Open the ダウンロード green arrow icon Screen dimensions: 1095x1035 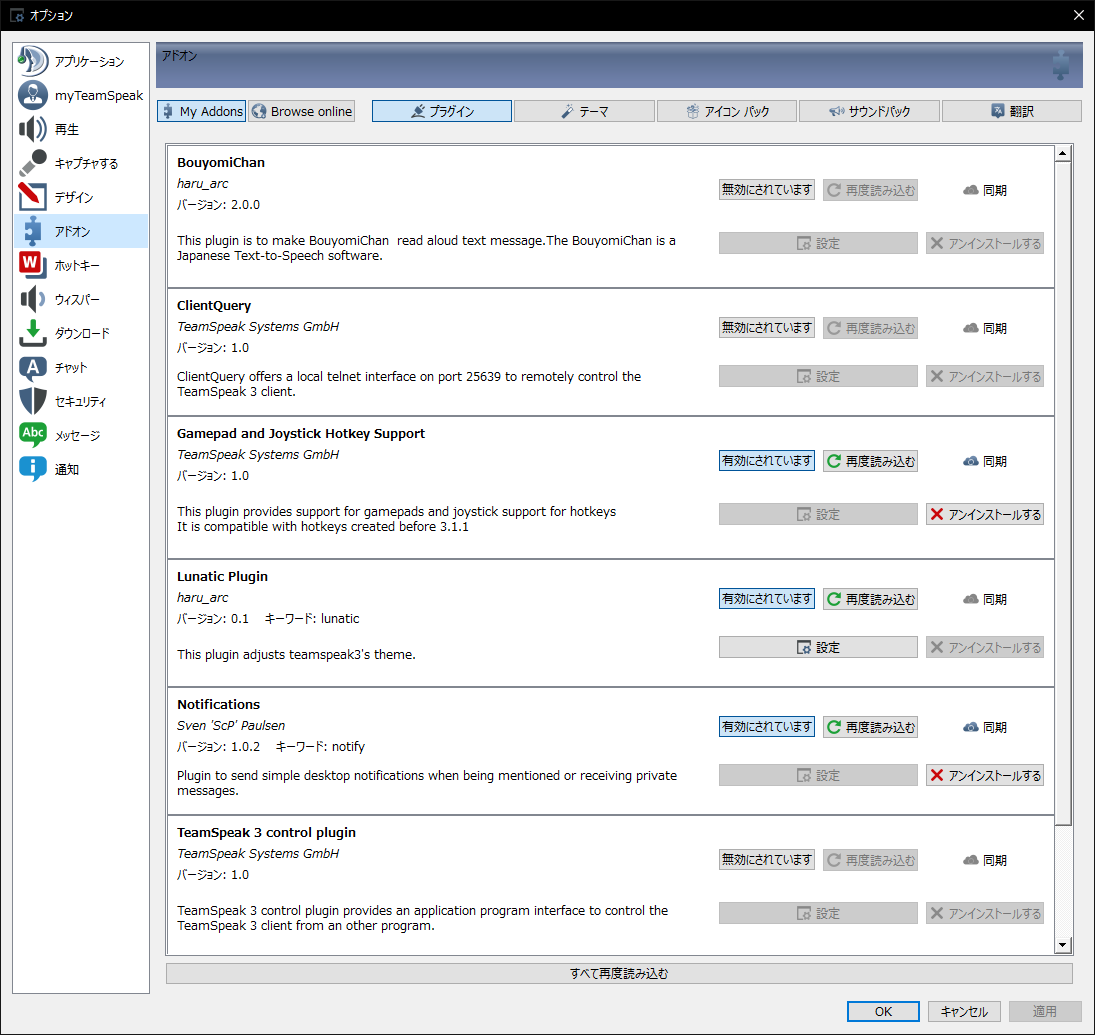click(33, 333)
